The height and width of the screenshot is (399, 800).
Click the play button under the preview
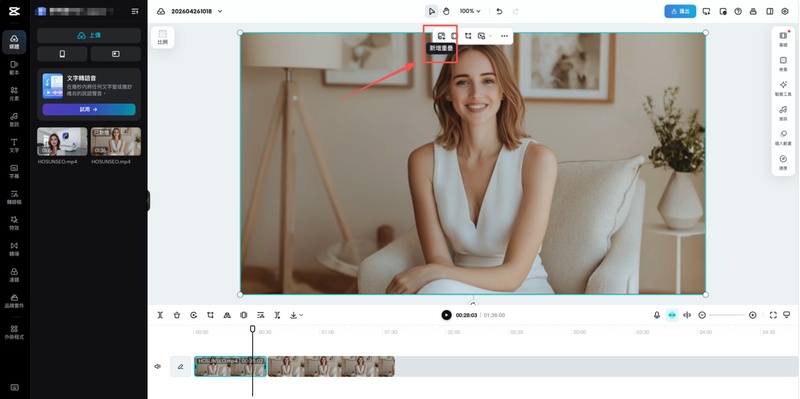446,315
